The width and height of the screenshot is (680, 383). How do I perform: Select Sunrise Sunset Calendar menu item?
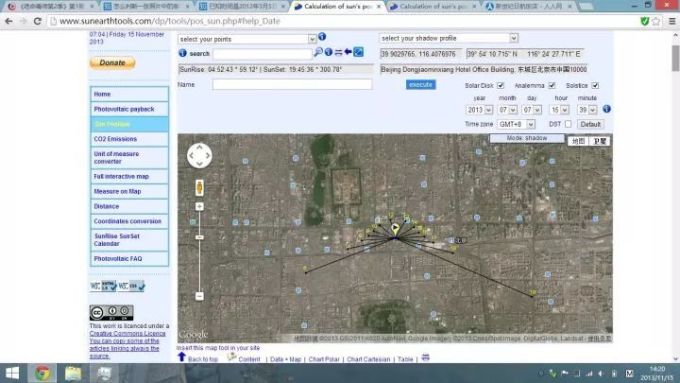click(129, 240)
